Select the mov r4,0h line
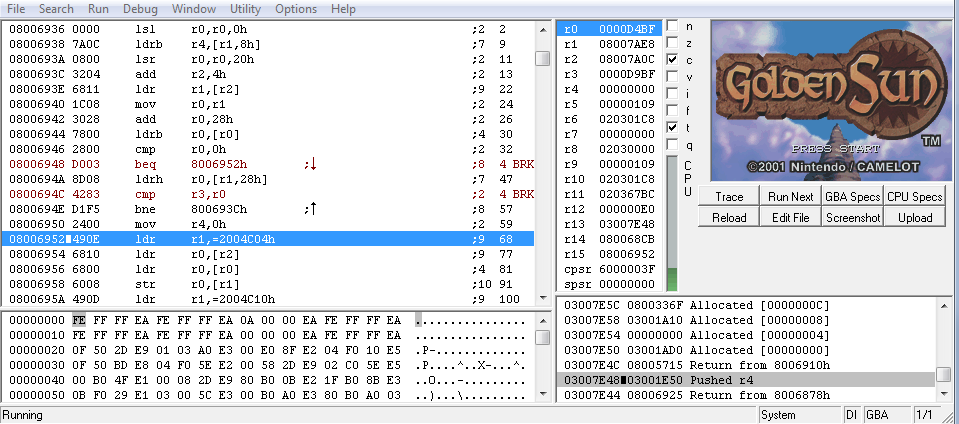The image size is (959, 424). click(268, 224)
